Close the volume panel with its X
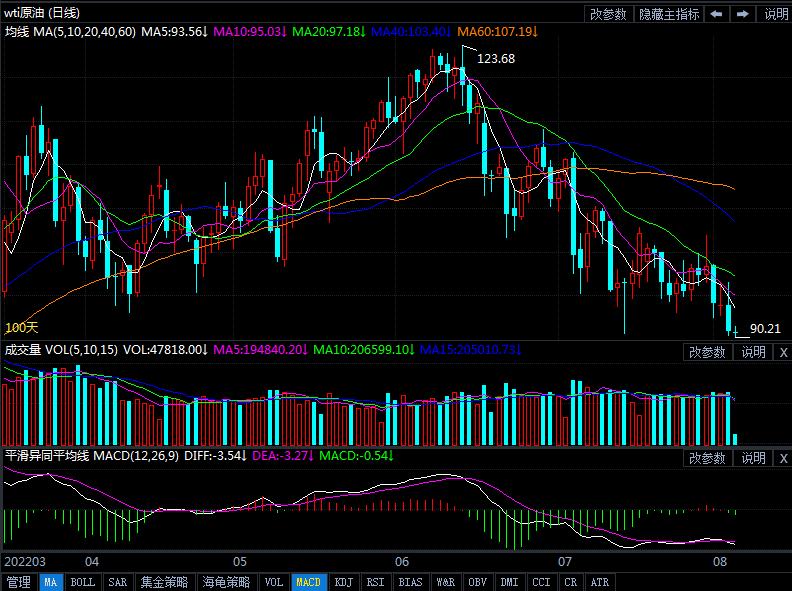The height and width of the screenshot is (591, 792). pos(782,352)
